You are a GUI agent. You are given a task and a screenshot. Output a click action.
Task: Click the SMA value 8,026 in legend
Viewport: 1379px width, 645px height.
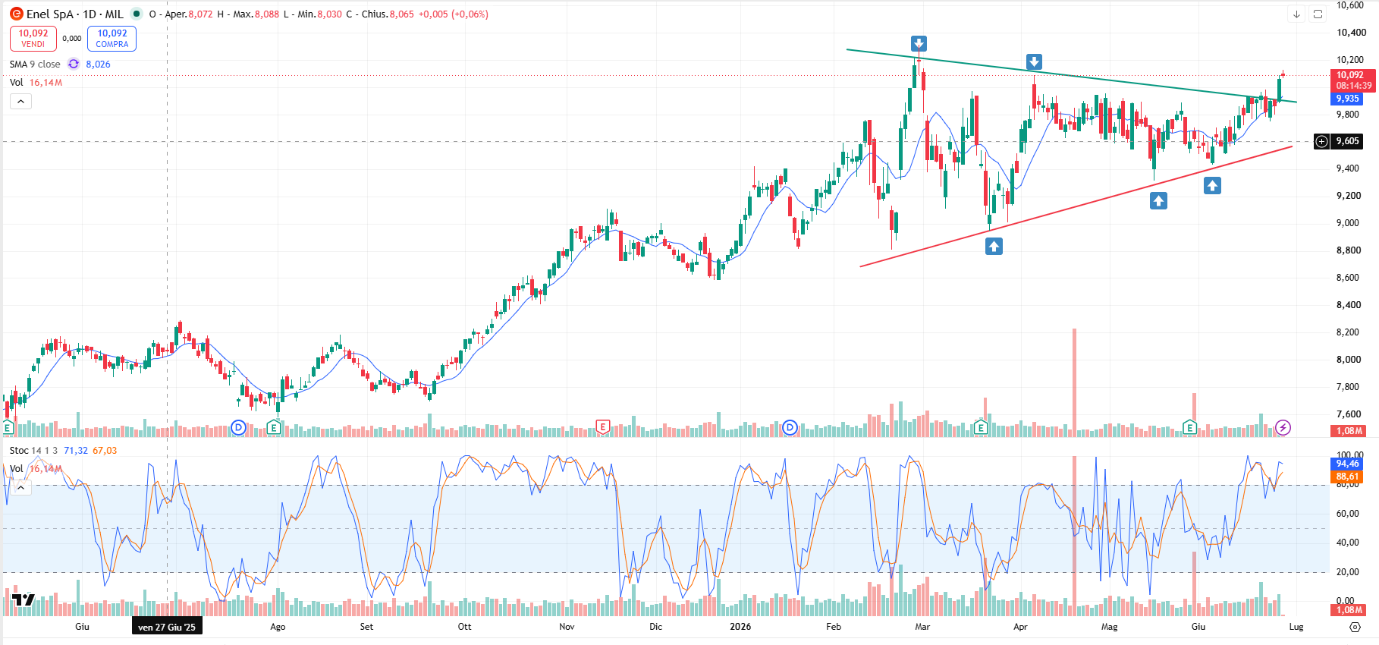[x=98, y=64]
